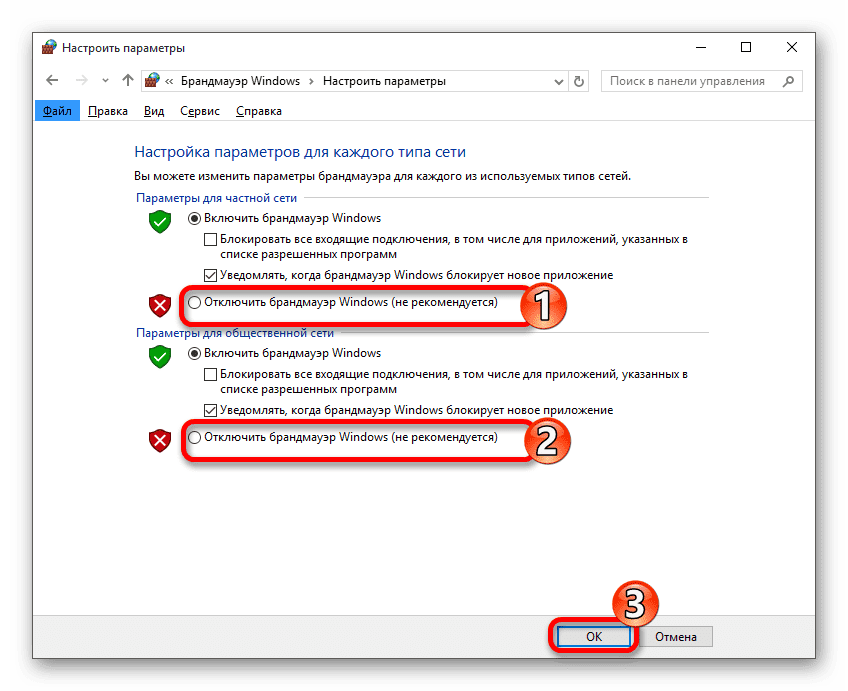Click the search magnifier icon
Screen dimensions: 848x691
click(789, 81)
